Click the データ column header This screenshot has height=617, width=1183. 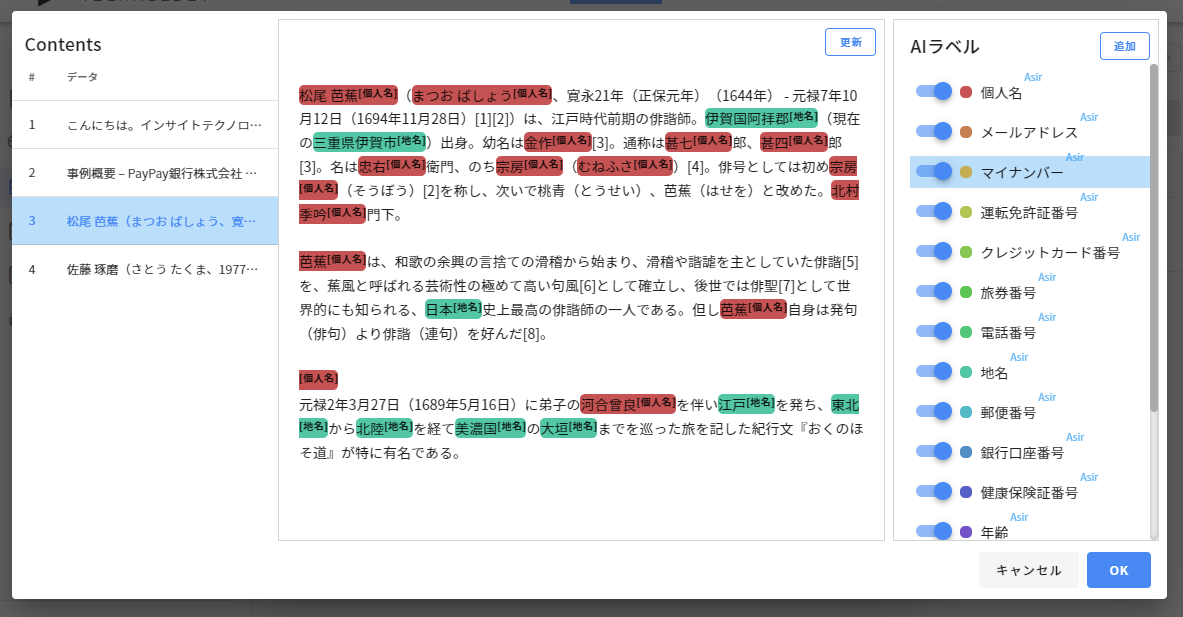click(82, 77)
